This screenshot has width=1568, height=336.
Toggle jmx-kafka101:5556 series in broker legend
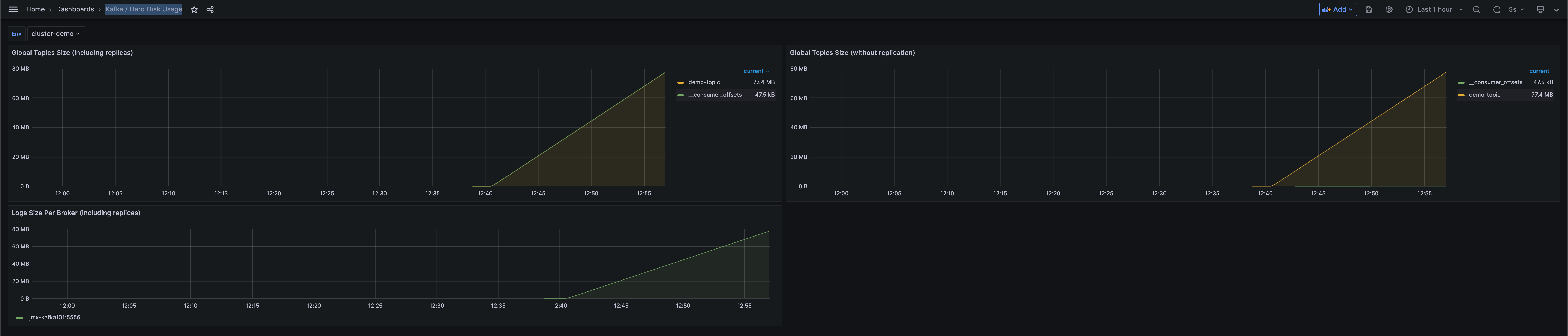54,317
